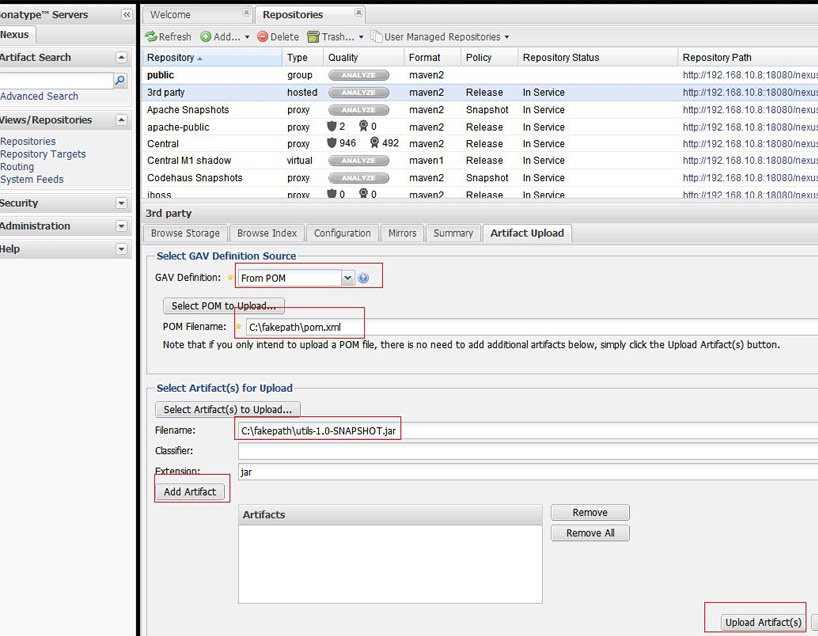The image size is (818, 636).
Task: Switch to the Configuration tab
Action: (x=342, y=233)
